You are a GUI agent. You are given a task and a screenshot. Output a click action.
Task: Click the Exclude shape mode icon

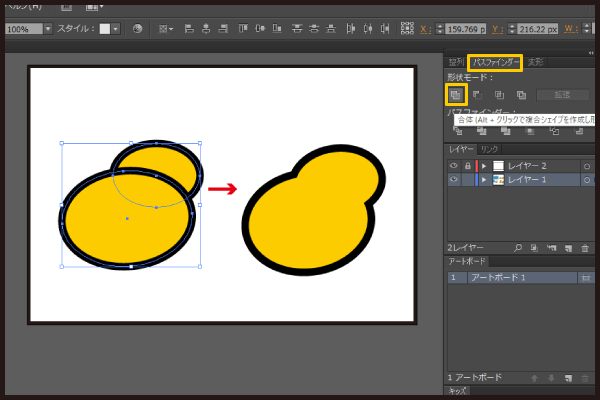tap(520, 94)
